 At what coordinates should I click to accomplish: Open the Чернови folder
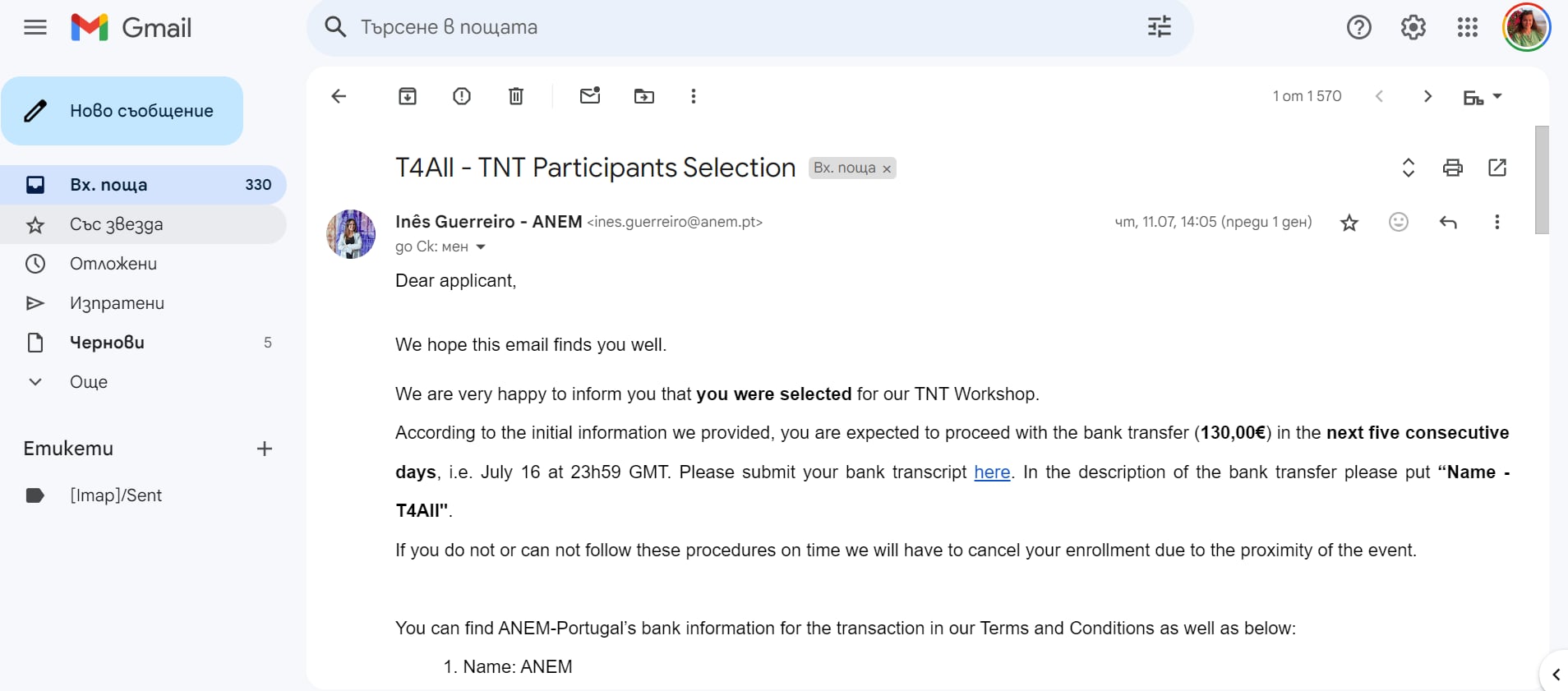[107, 342]
